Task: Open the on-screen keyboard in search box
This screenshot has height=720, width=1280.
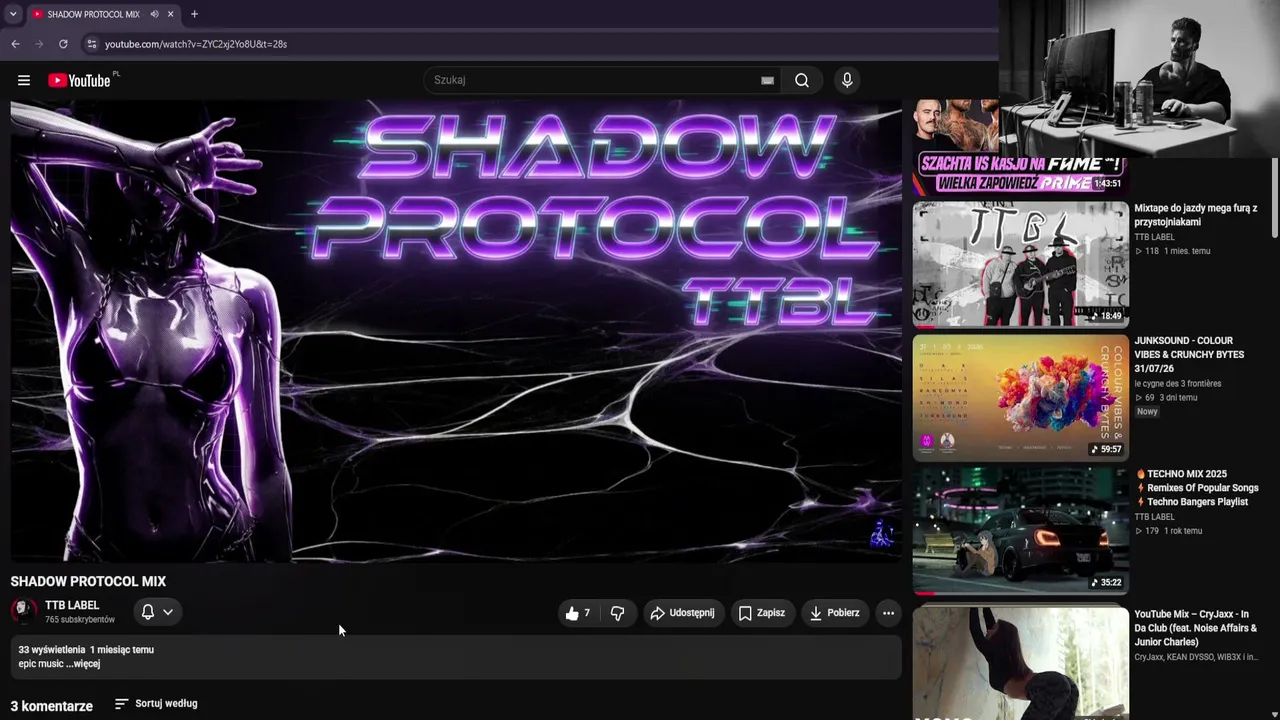Action: pyautogui.click(x=767, y=81)
